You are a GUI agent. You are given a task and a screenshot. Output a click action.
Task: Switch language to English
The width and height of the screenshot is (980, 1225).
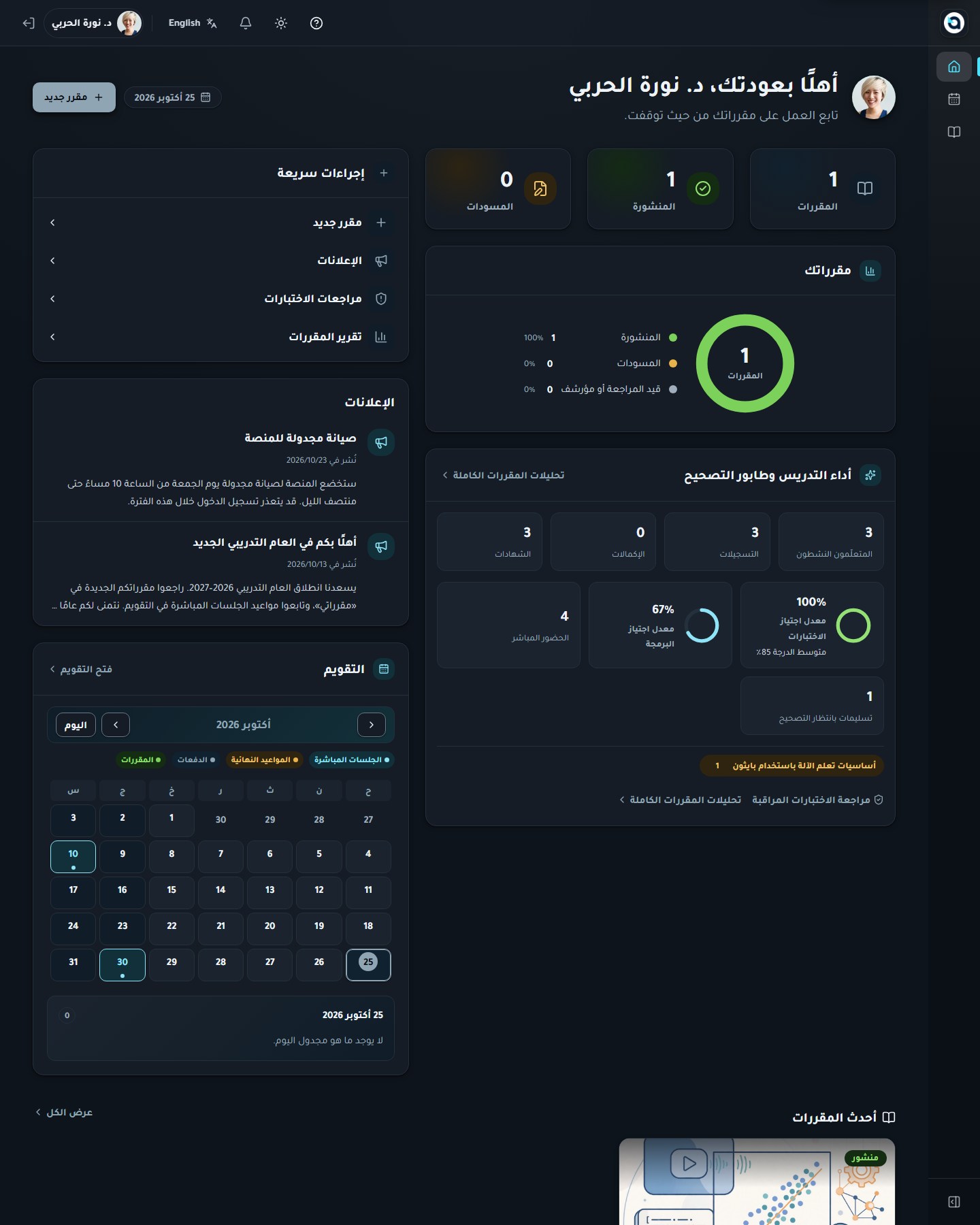[x=193, y=23]
